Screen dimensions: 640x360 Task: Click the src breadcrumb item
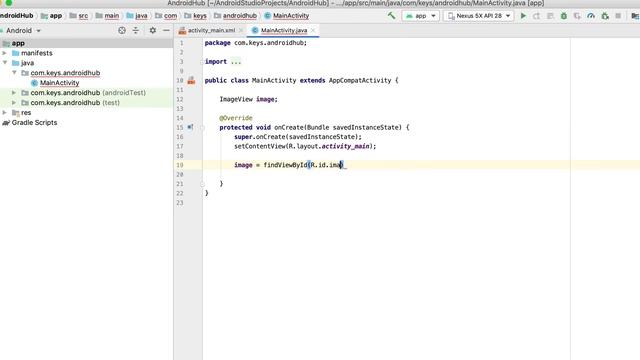(78, 16)
